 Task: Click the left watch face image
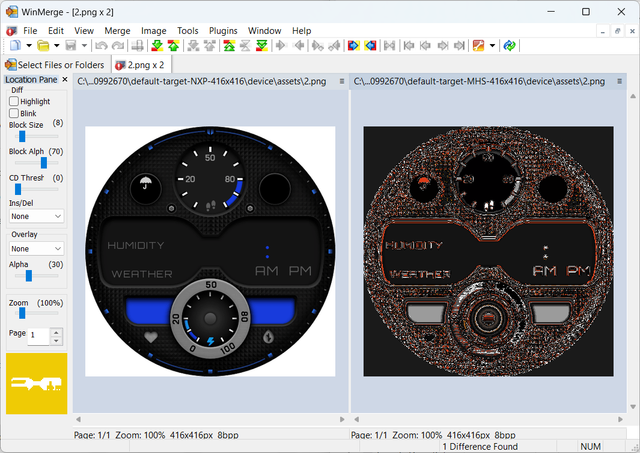pos(210,251)
